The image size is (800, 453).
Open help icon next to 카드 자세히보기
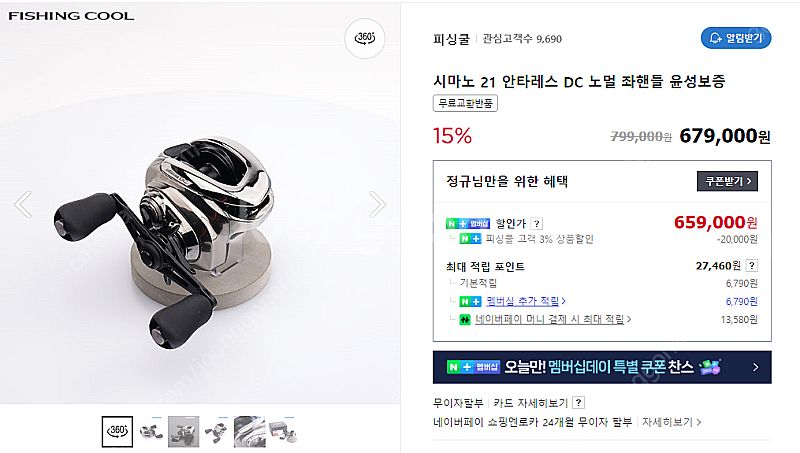point(578,402)
